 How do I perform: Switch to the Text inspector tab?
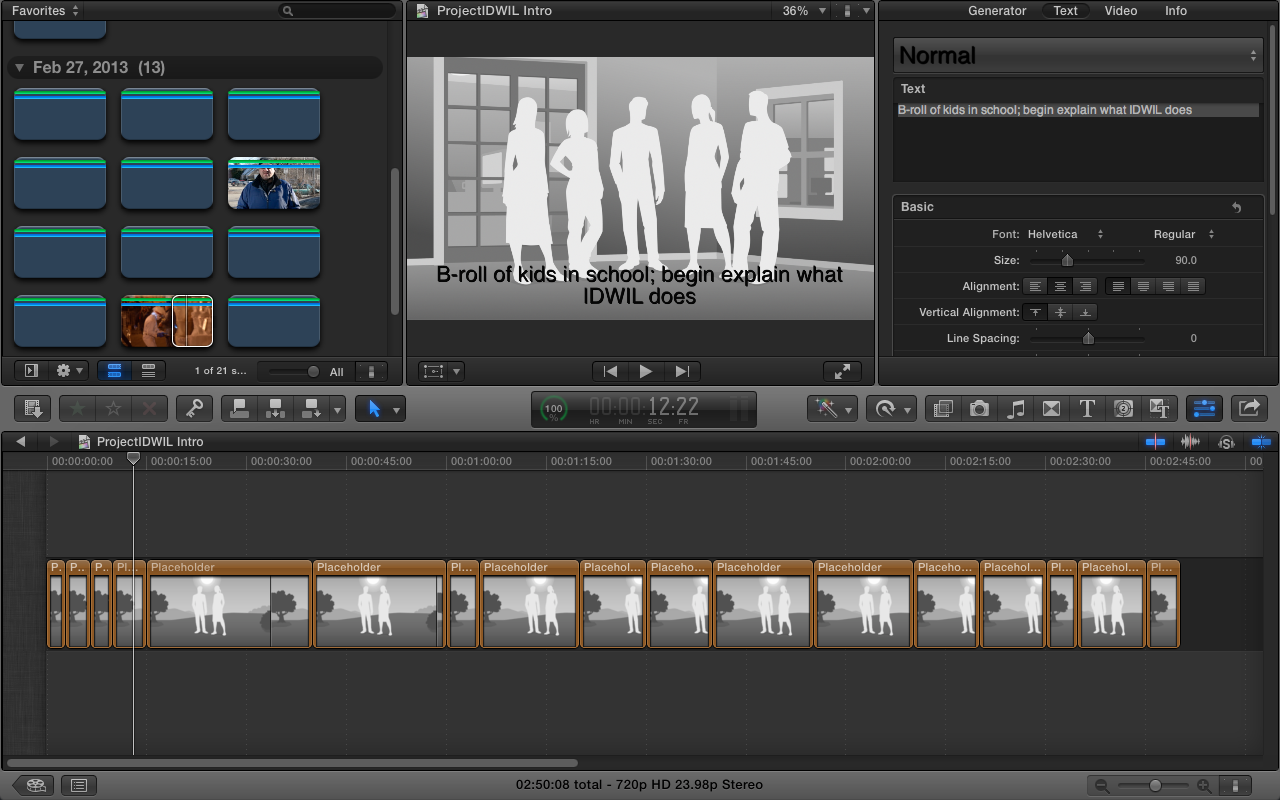pyautogui.click(x=1066, y=10)
